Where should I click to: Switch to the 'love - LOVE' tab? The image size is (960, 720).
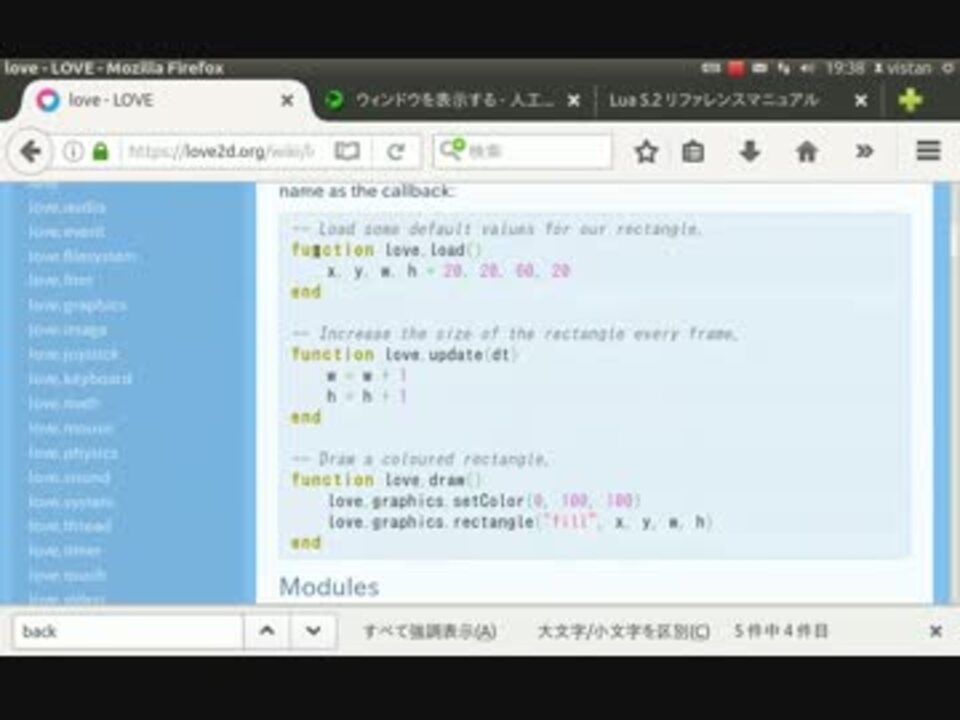(x=165, y=100)
